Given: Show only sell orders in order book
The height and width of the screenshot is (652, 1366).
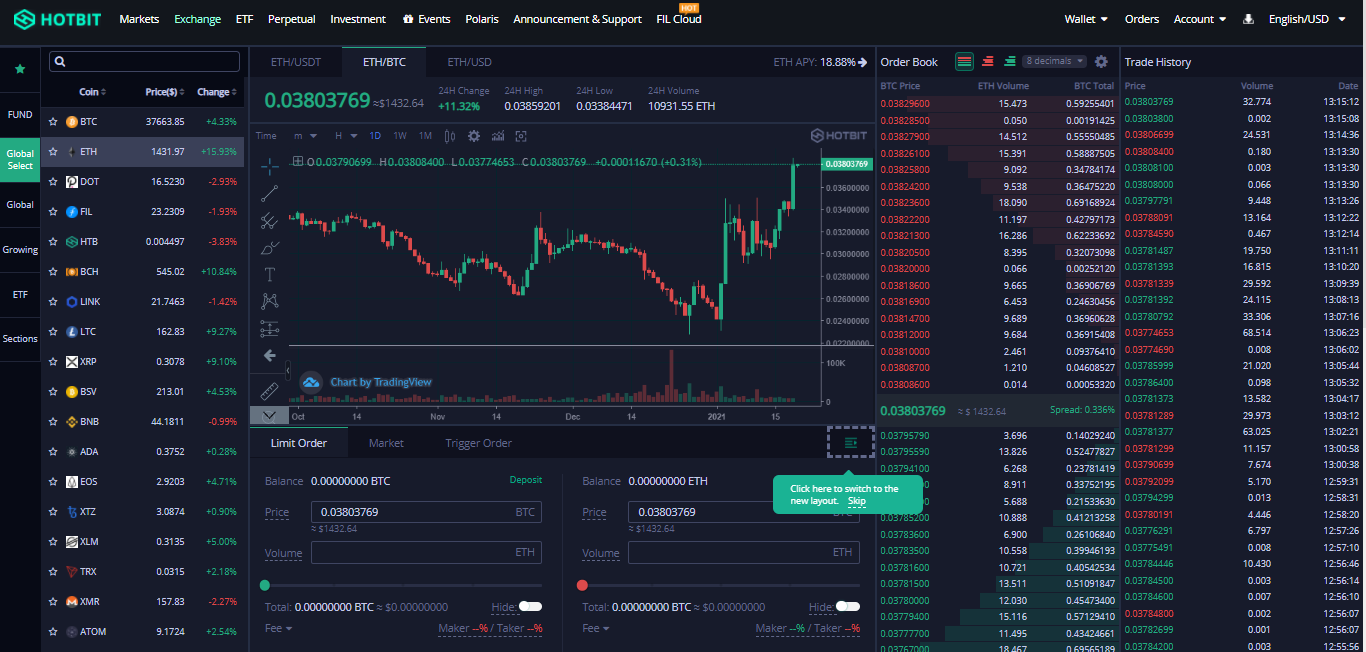Looking at the screenshot, I should pyautogui.click(x=987, y=62).
